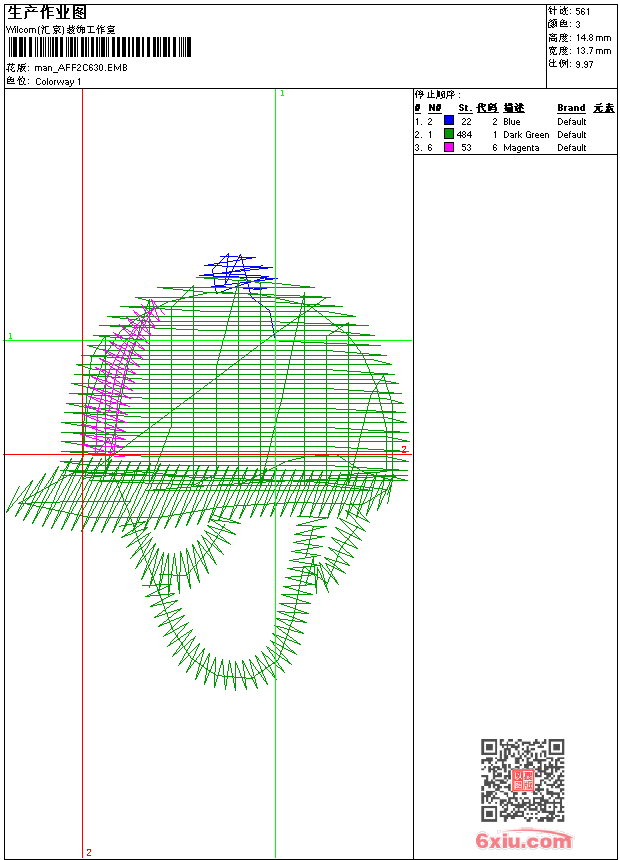Screen dimensions: 620x860
Task: Click the Brand column header
Action: (571, 108)
